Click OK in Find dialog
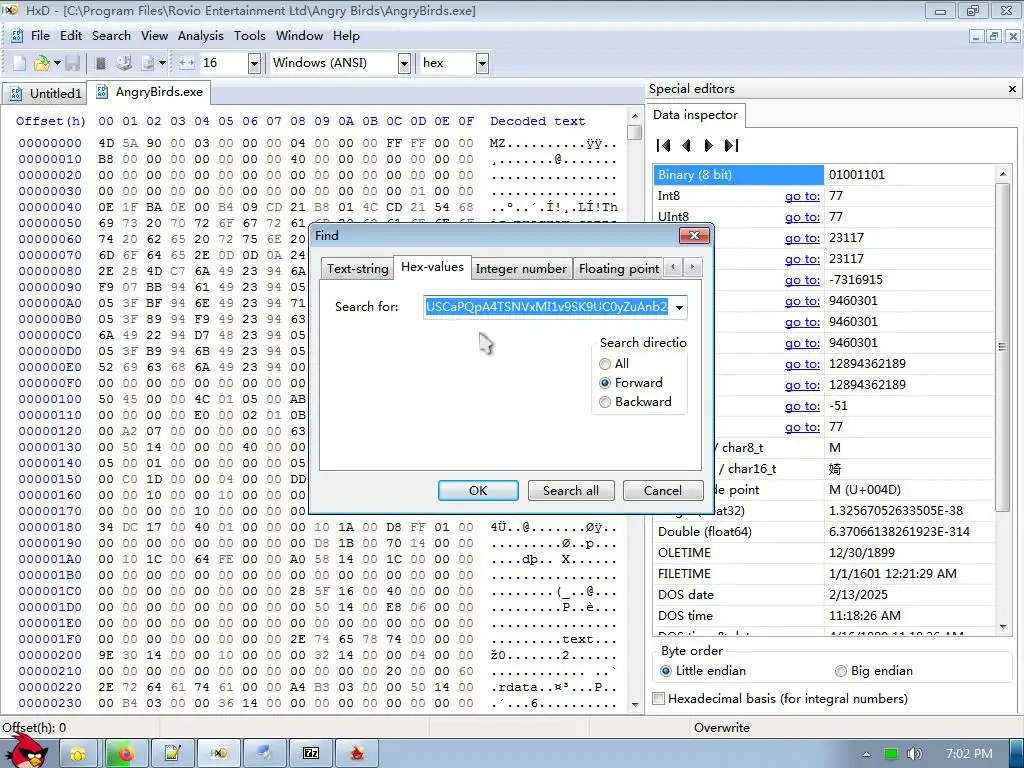1024x768 pixels. coord(478,490)
